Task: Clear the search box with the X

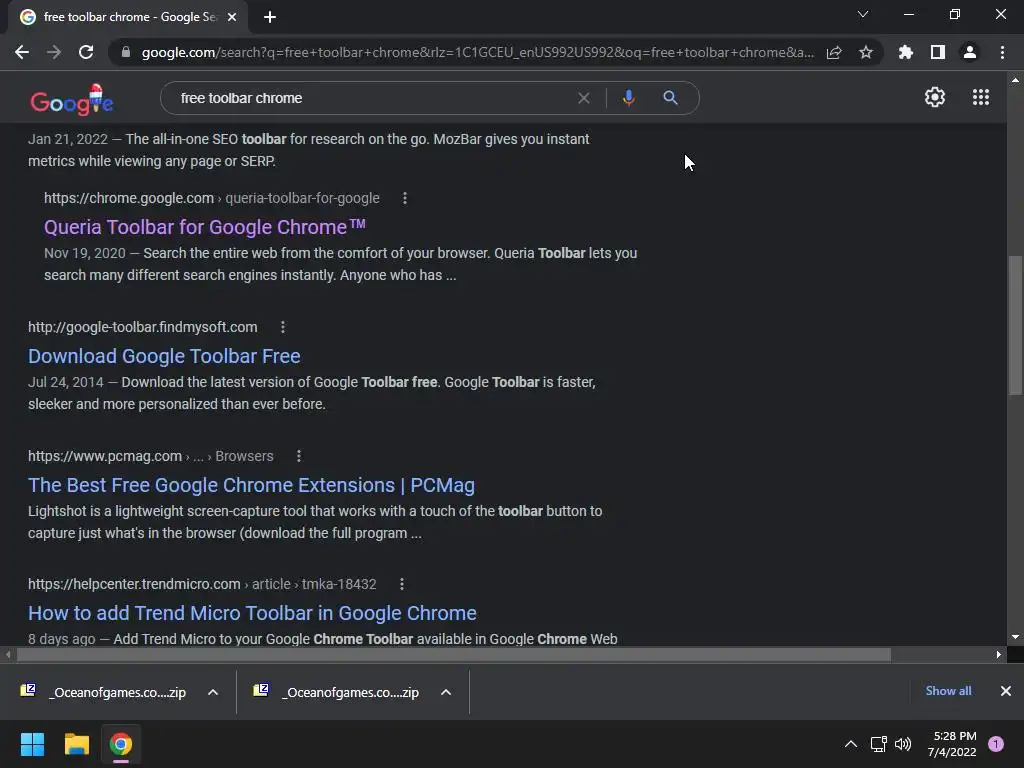Action: pyautogui.click(x=584, y=98)
